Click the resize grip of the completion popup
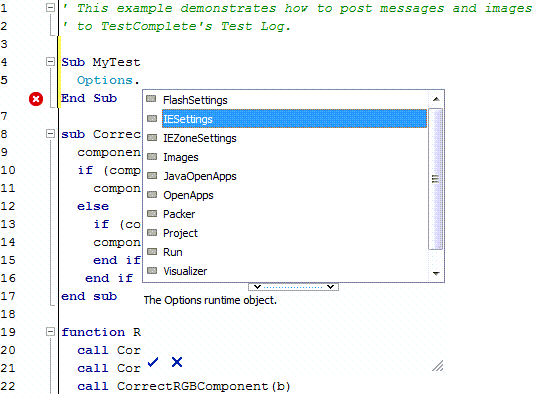 [438, 366]
